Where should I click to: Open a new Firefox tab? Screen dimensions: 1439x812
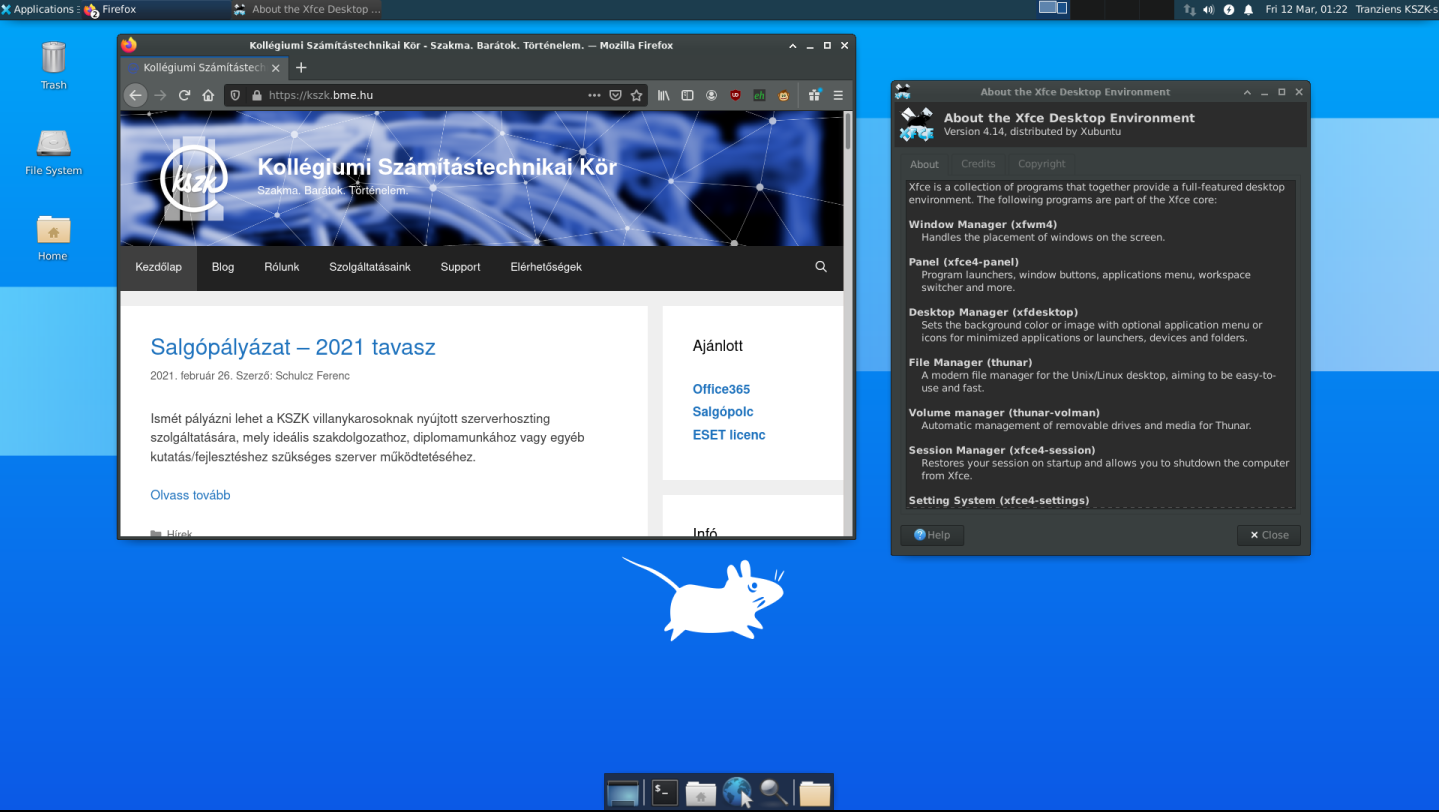tap(301, 67)
